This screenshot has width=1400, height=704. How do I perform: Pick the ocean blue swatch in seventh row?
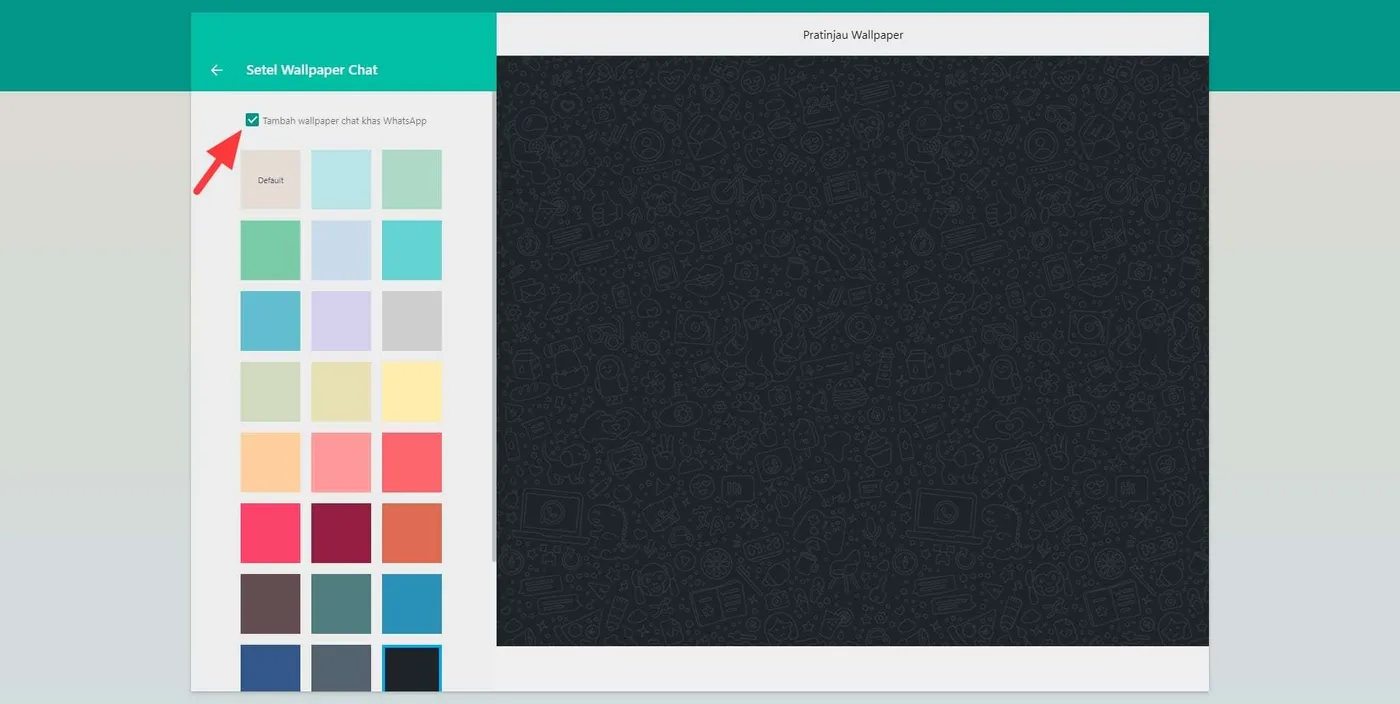412,604
